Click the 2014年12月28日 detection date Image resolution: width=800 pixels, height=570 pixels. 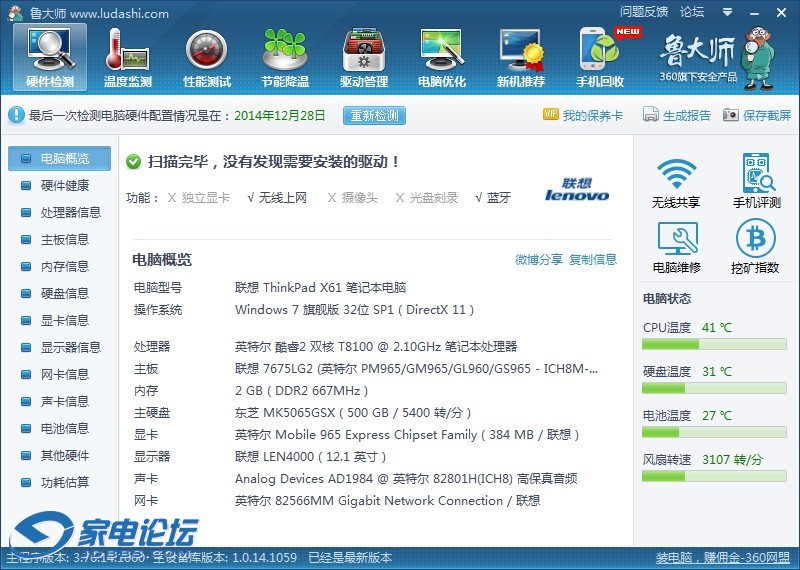point(280,115)
